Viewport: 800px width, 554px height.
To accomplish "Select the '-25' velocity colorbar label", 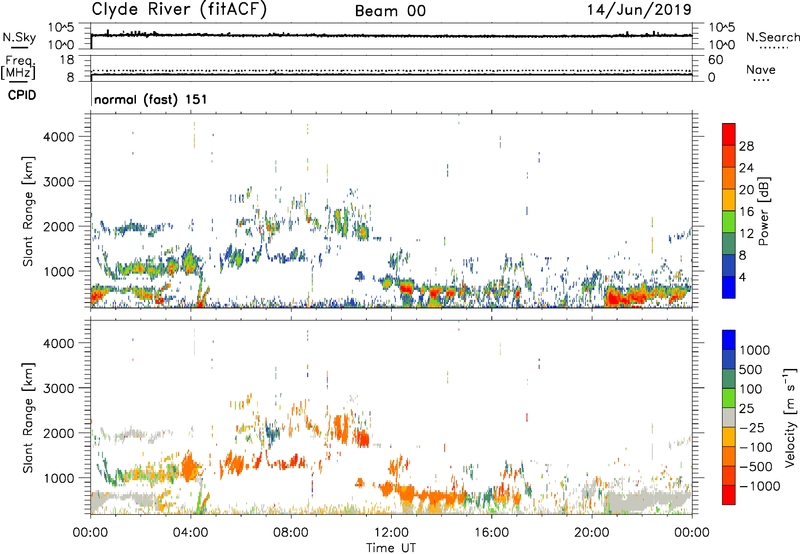I will coord(753,427).
